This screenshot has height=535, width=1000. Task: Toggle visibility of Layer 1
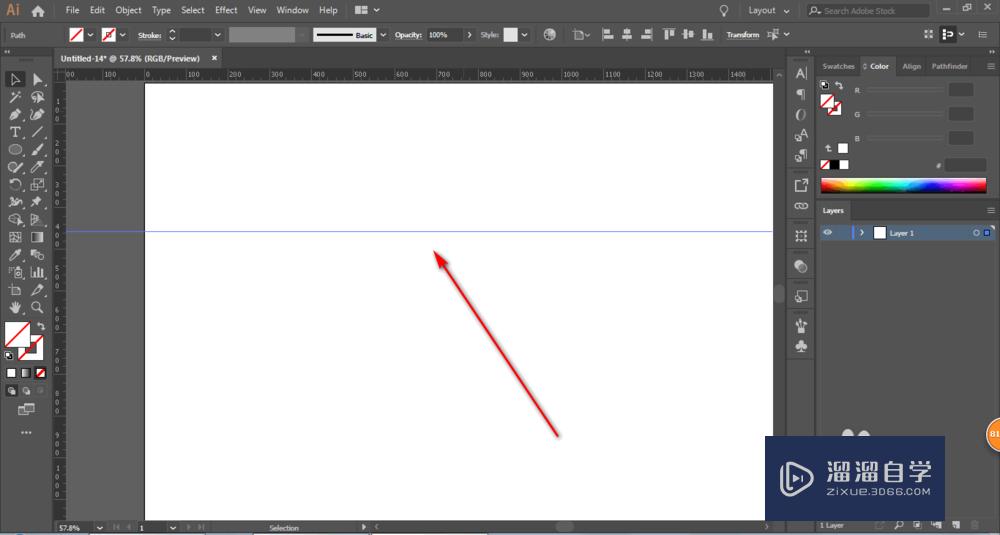(x=827, y=233)
